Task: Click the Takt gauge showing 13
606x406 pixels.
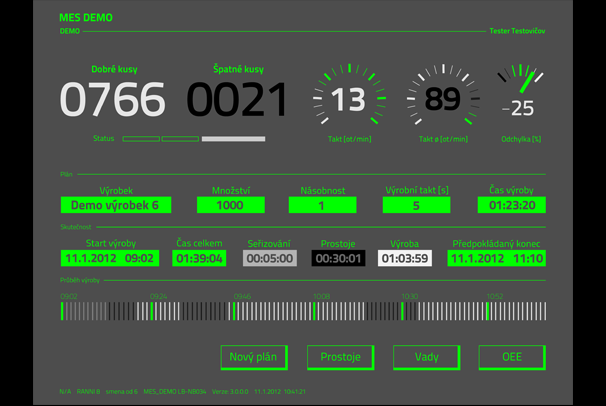Action: 349,100
